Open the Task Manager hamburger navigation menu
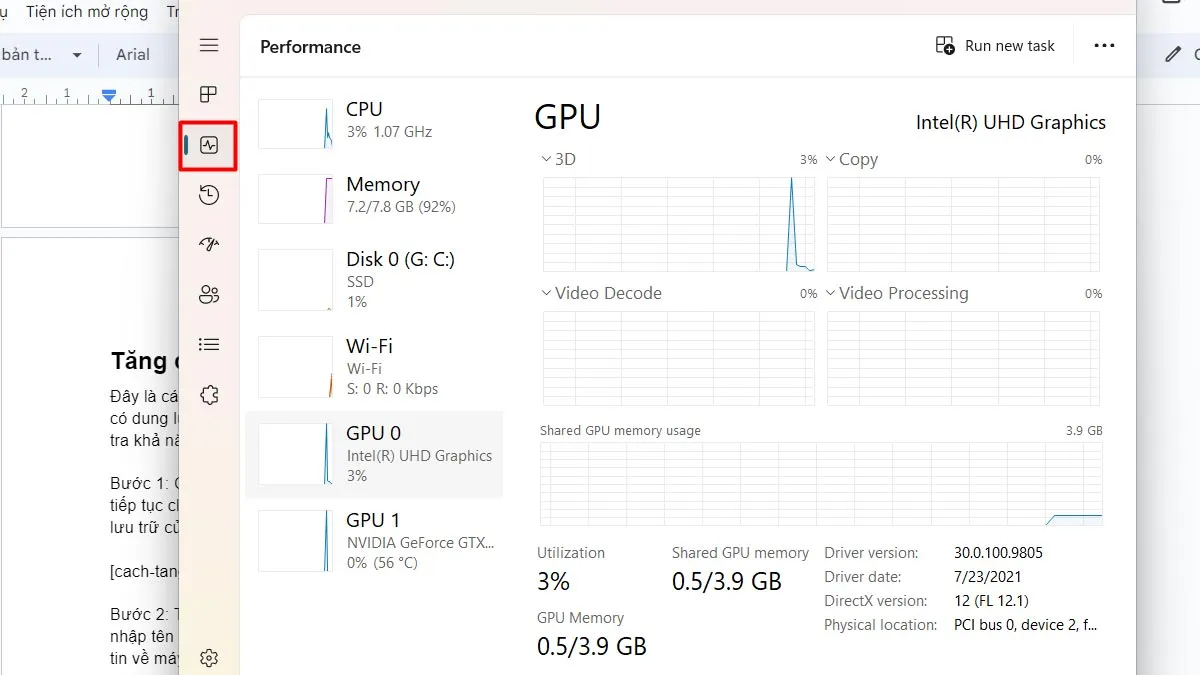Screen dimensions: 1200x675 click(x=209, y=46)
